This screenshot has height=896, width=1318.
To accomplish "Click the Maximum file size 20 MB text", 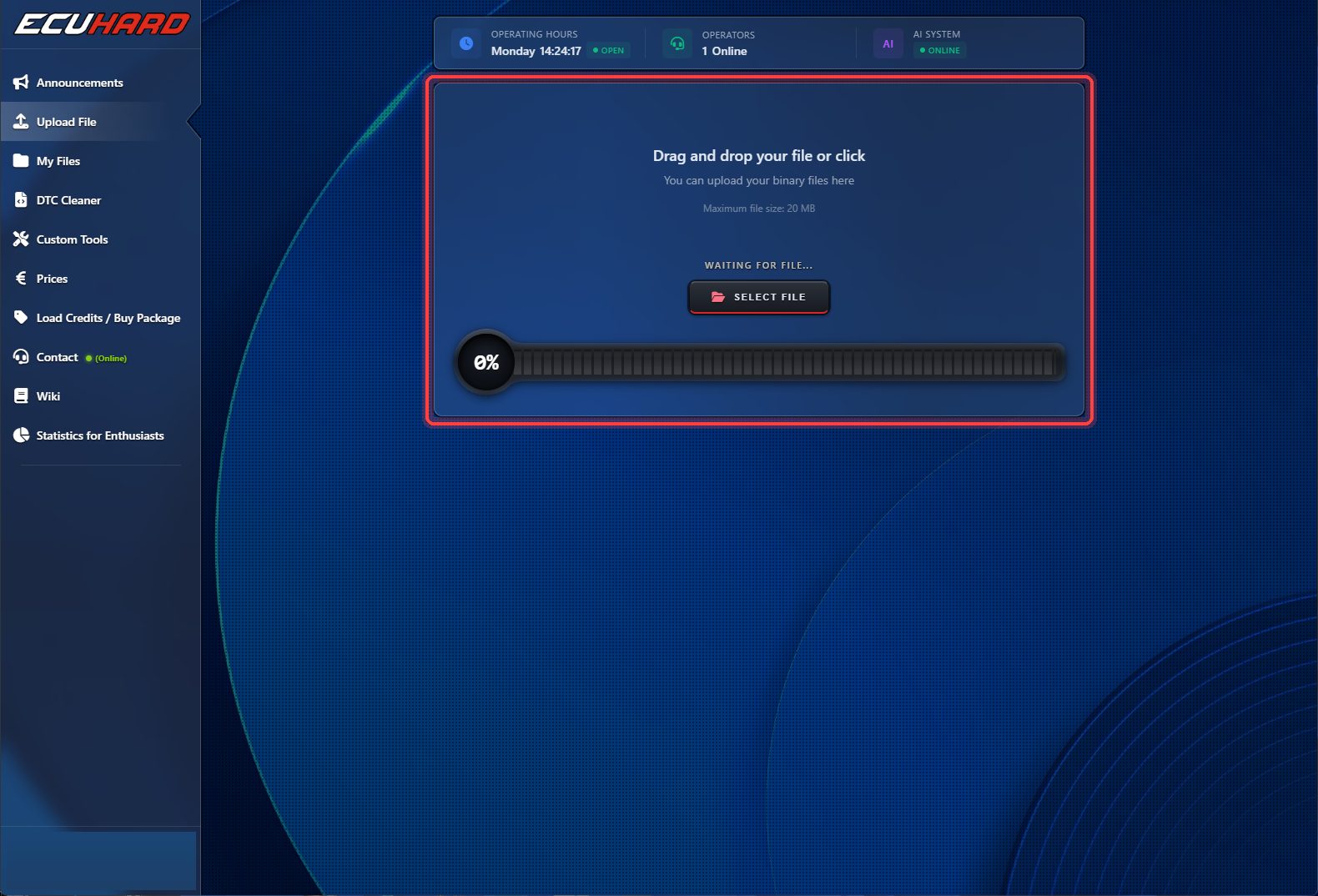I will click(x=759, y=209).
